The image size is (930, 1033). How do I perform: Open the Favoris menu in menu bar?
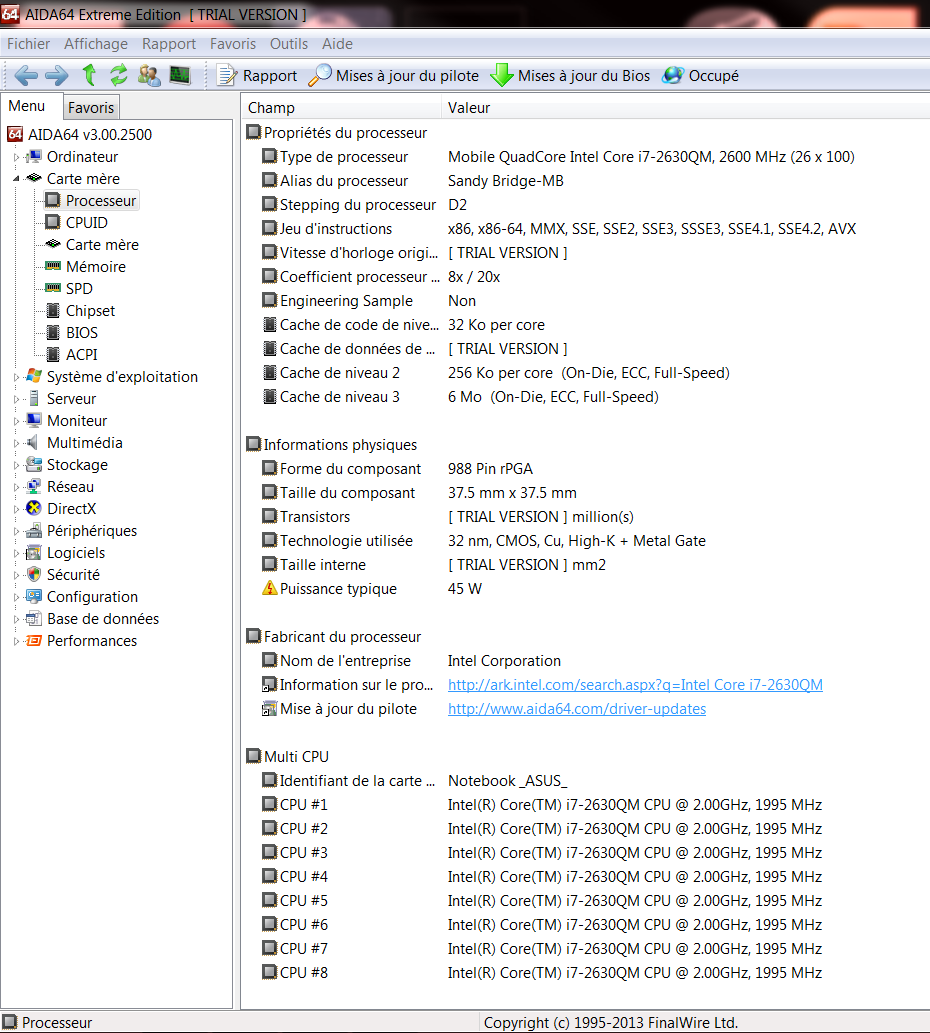232,44
